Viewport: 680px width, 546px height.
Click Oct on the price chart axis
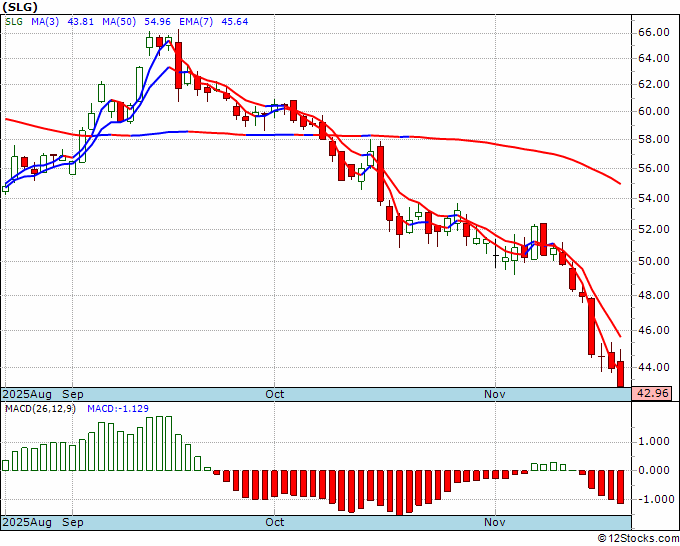point(275,394)
